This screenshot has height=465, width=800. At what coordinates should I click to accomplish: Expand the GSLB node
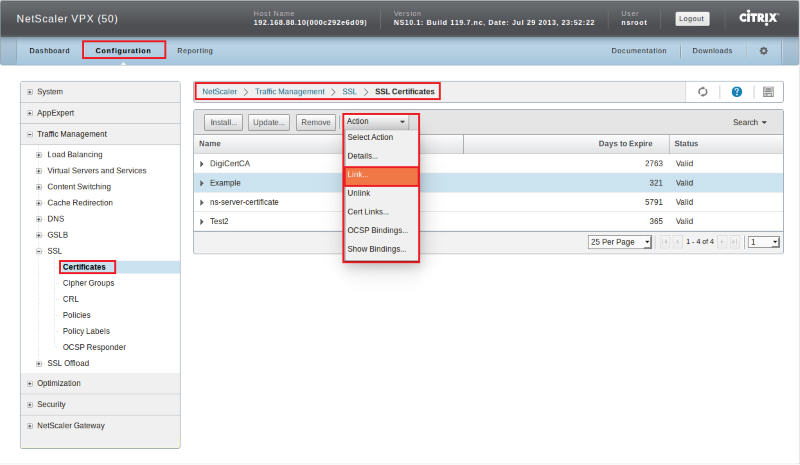tap(39, 235)
